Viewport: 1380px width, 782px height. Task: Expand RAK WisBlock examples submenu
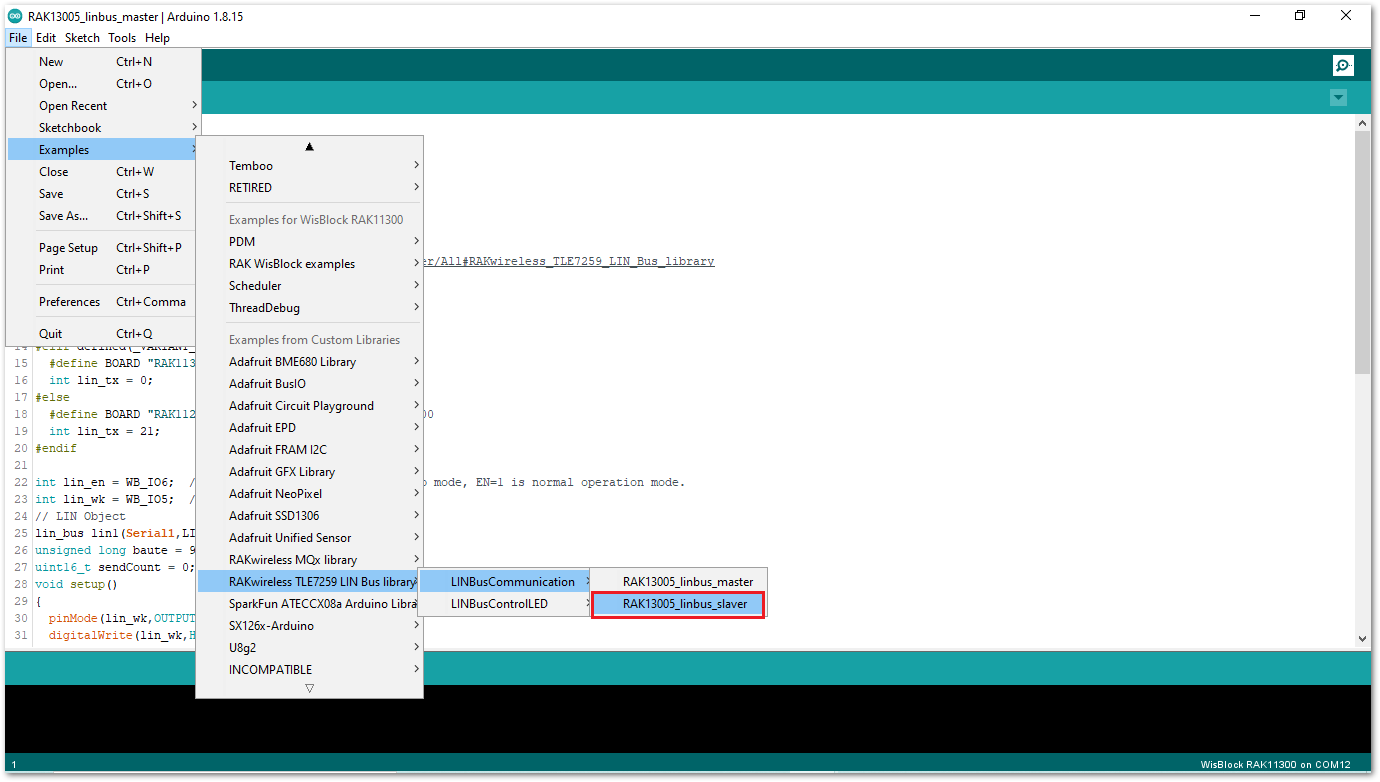coord(310,264)
